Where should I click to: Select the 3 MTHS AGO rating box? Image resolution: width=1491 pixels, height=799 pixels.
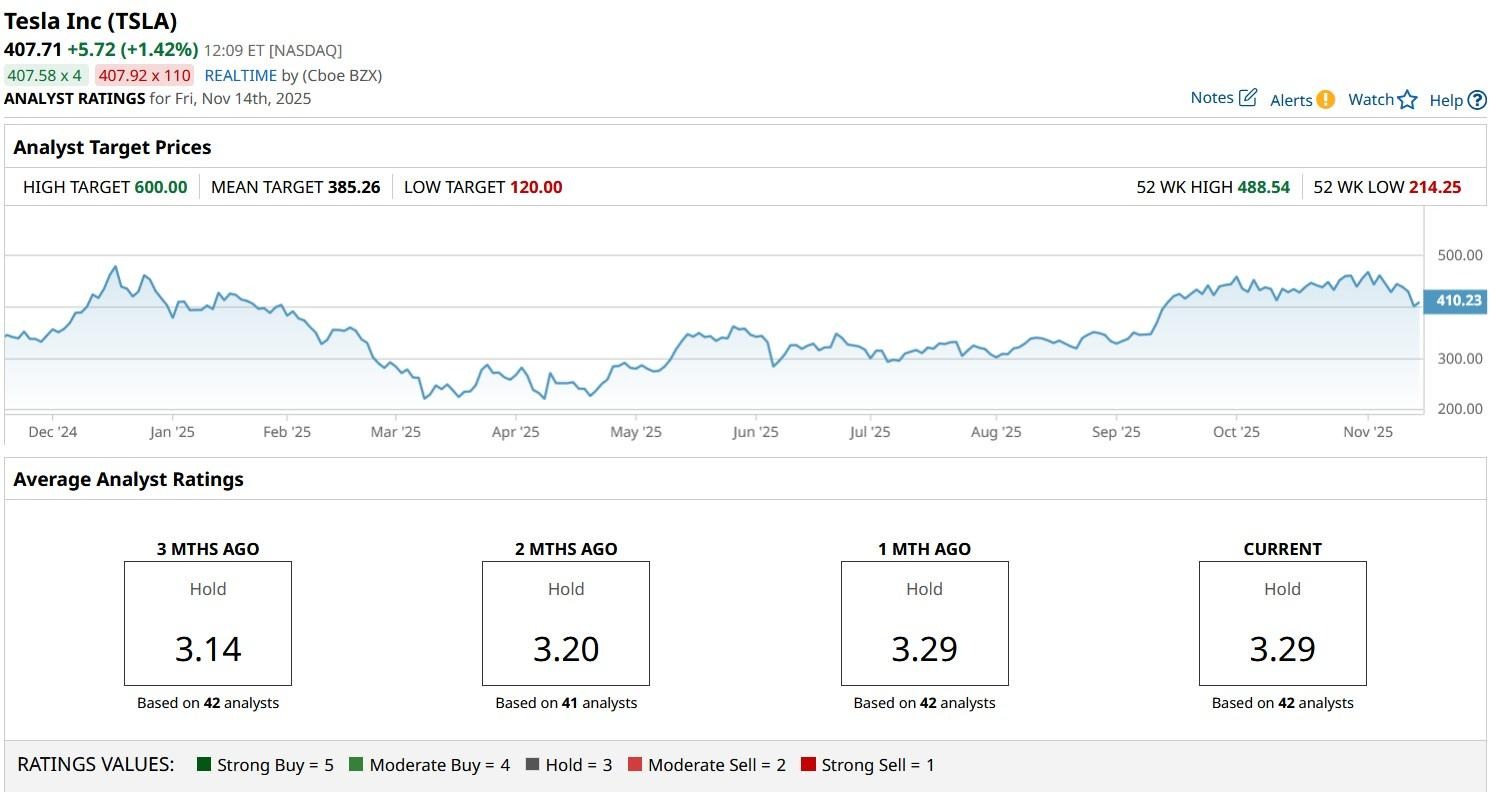pyautogui.click(x=208, y=623)
